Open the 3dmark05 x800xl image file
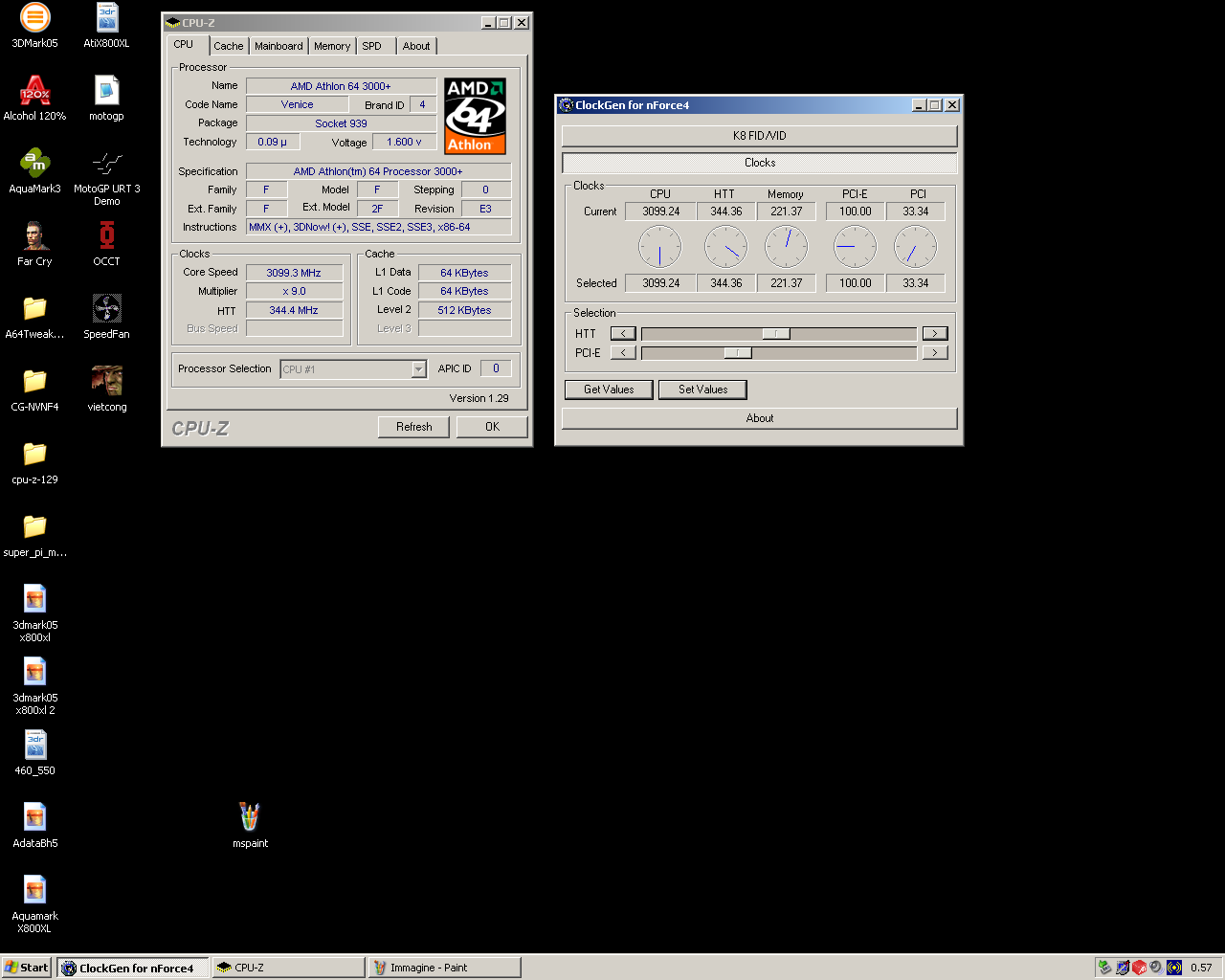Image resolution: width=1225 pixels, height=980 pixels. click(x=34, y=612)
